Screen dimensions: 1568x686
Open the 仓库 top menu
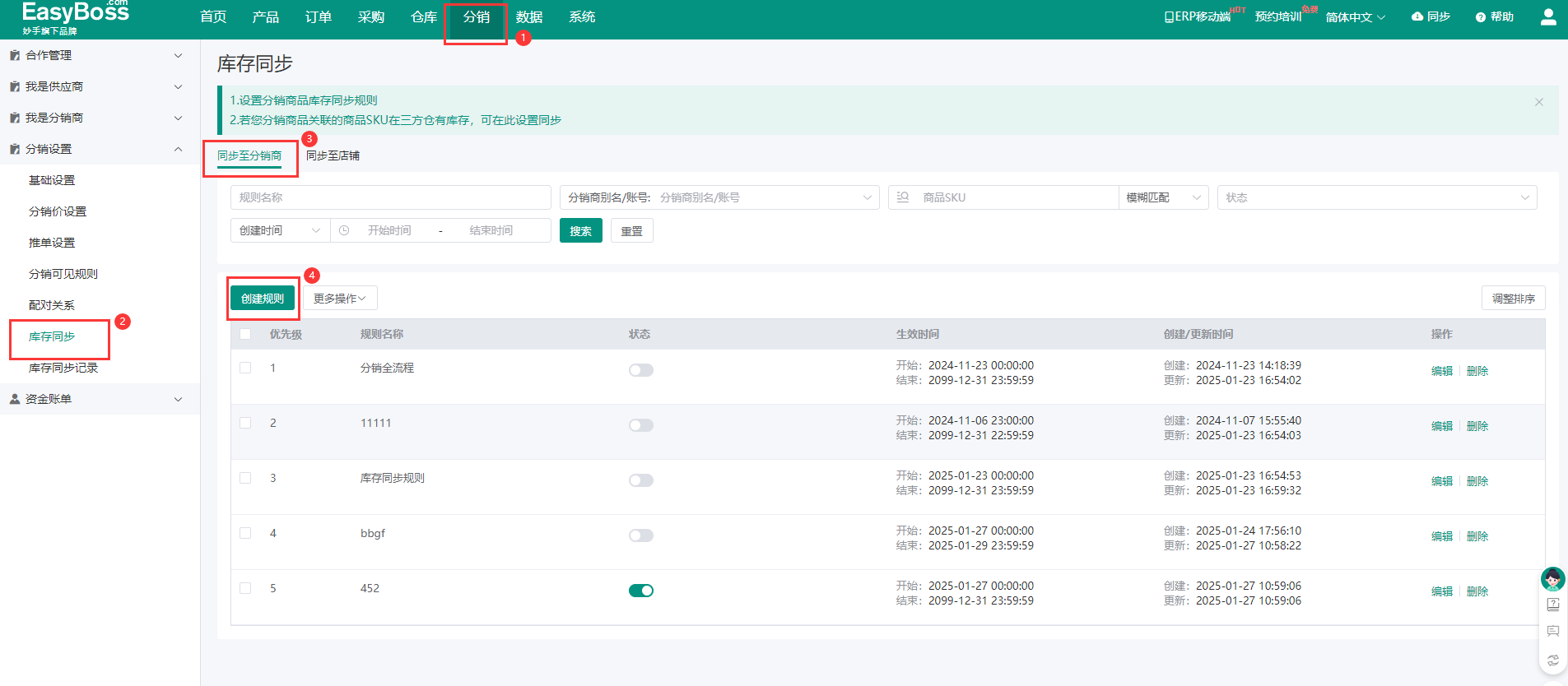[x=423, y=17]
